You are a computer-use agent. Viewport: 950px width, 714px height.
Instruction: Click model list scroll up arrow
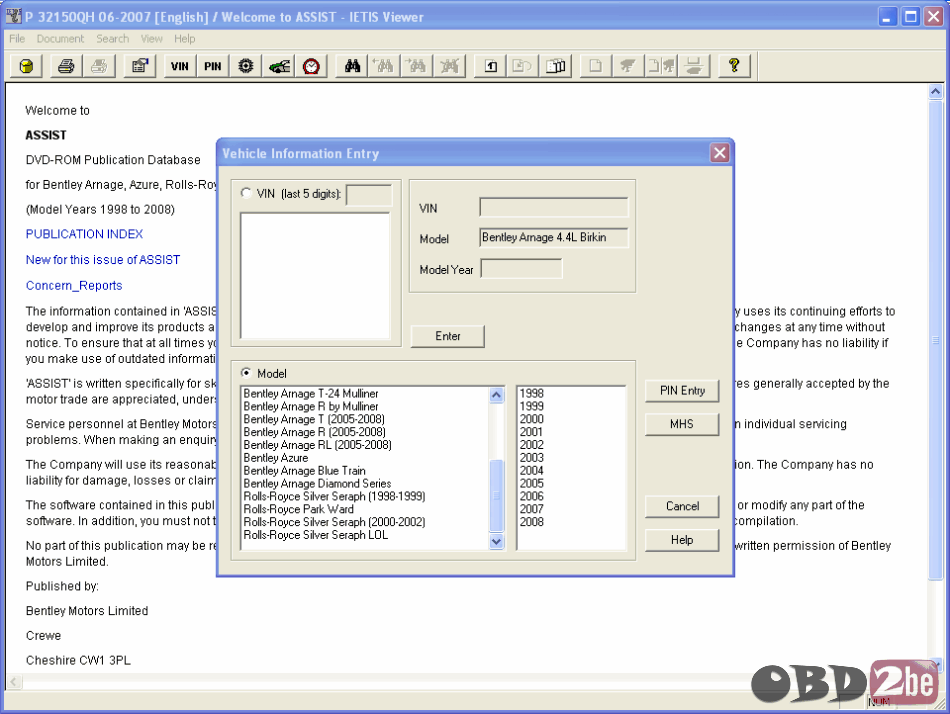(x=496, y=395)
